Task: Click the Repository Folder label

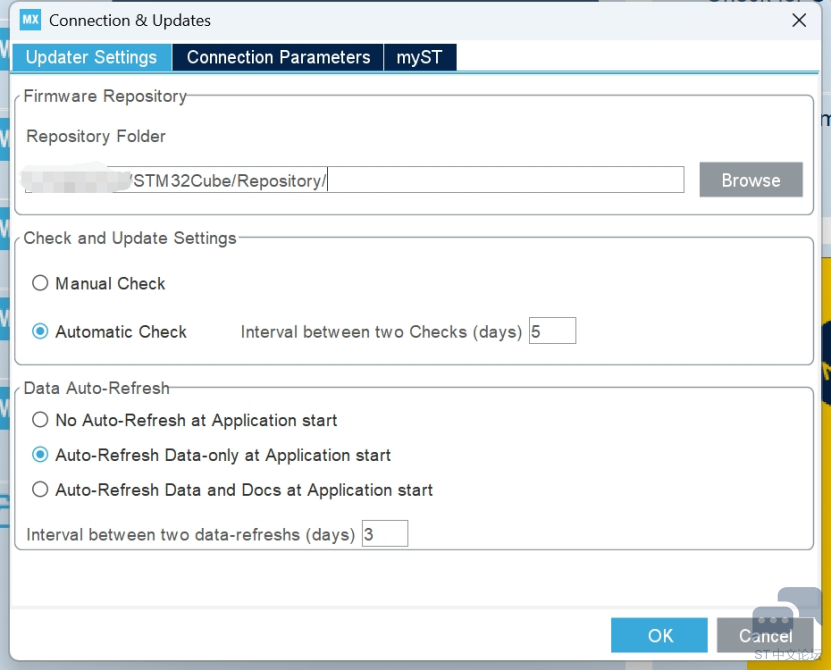Action: pos(96,136)
